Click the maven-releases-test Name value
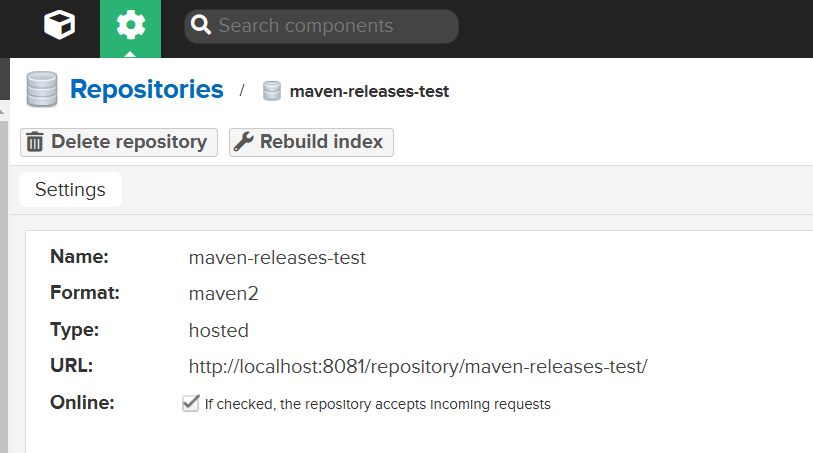Viewport: 813px width, 453px height. click(x=277, y=258)
